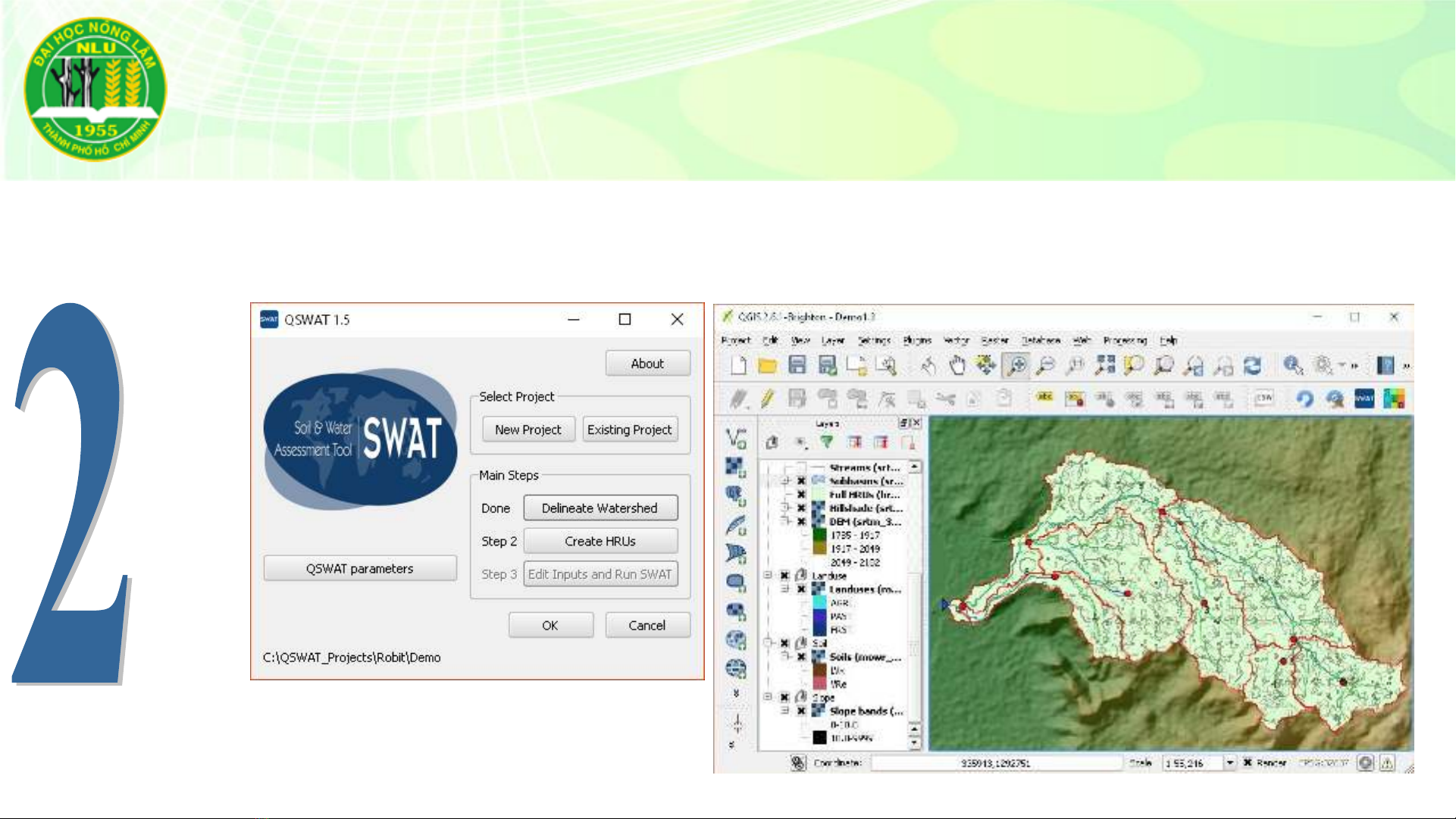Click the Add Delimited Text feather icon
Image resolution: width=1456 pixels, height=819 pixels.
(x=735, y=524)
